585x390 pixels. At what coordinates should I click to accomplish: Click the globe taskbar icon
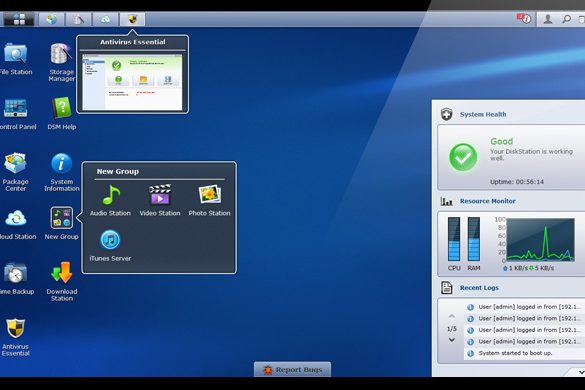tap(51, 19)
